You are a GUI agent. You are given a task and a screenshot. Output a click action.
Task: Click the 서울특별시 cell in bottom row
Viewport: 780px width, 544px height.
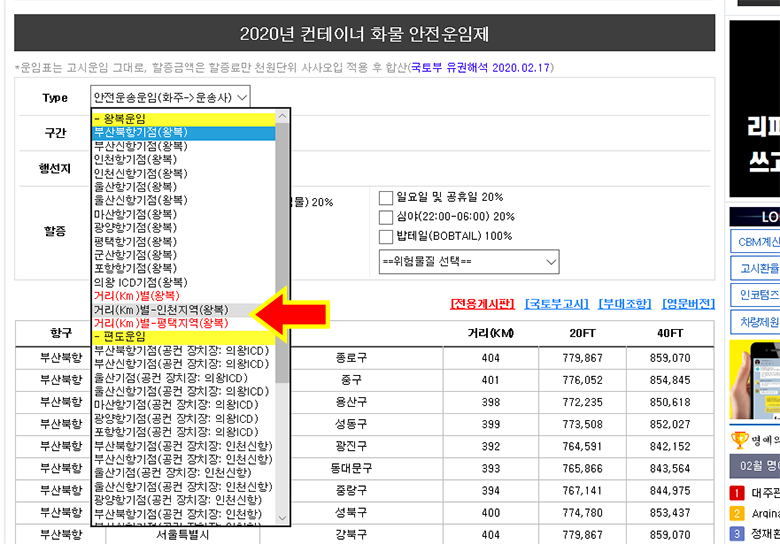[x=182, y=535]
